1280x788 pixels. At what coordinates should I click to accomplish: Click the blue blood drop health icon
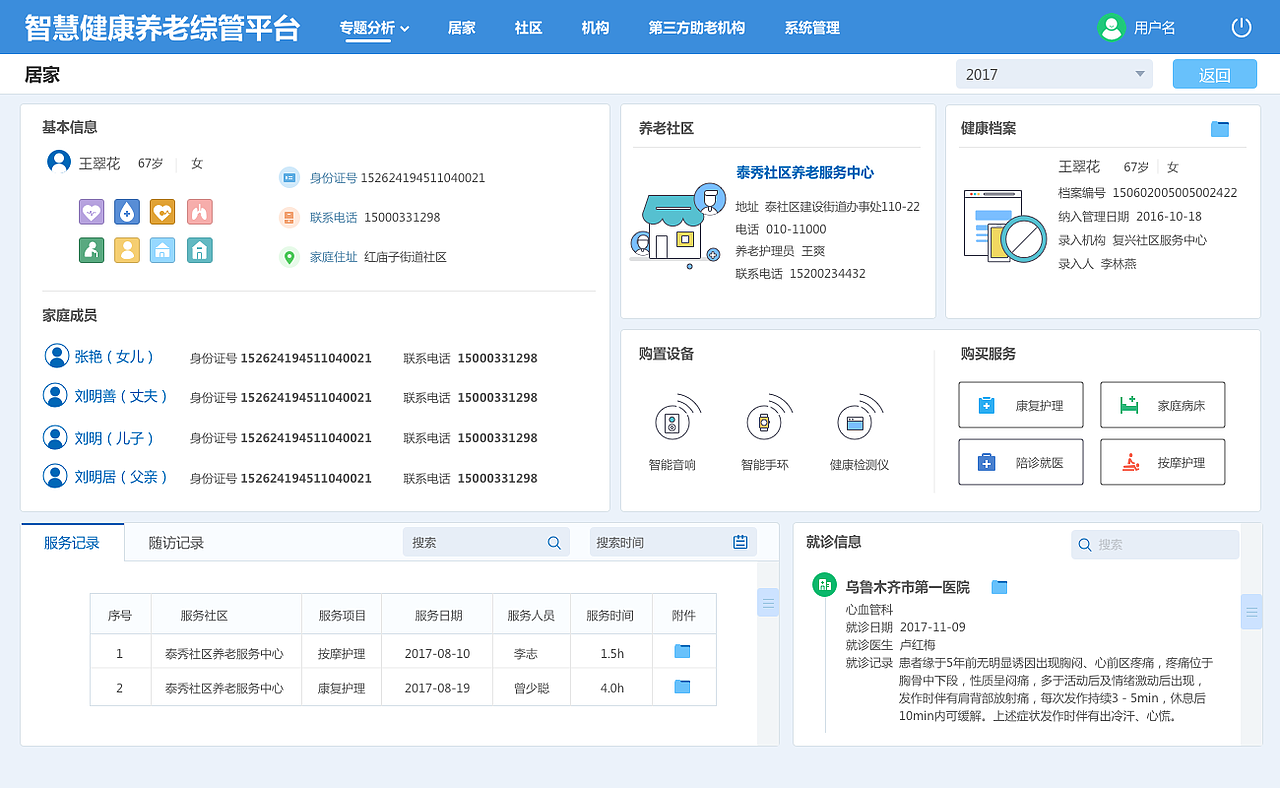pos(127,212)
